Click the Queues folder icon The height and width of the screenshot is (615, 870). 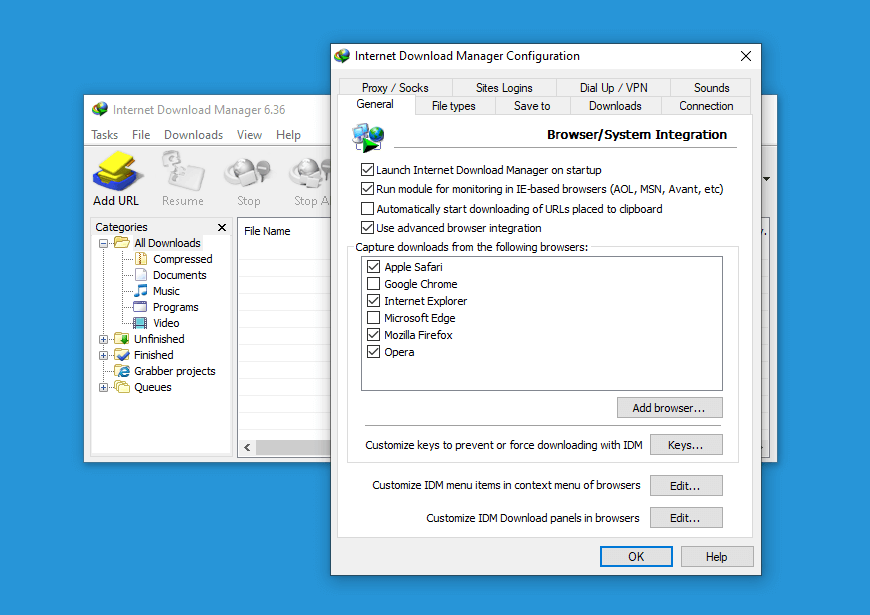pyautogui.click(x=122, y=386)
